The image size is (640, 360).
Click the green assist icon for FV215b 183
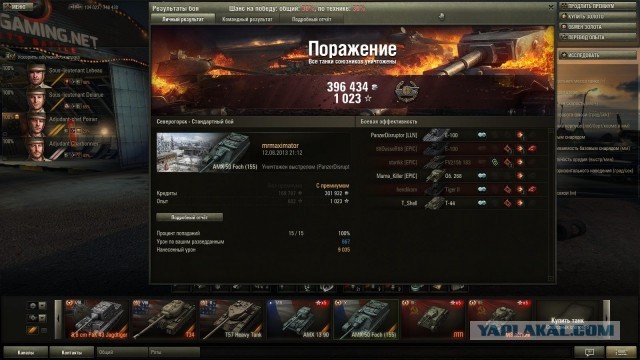(x=495, y=162)
